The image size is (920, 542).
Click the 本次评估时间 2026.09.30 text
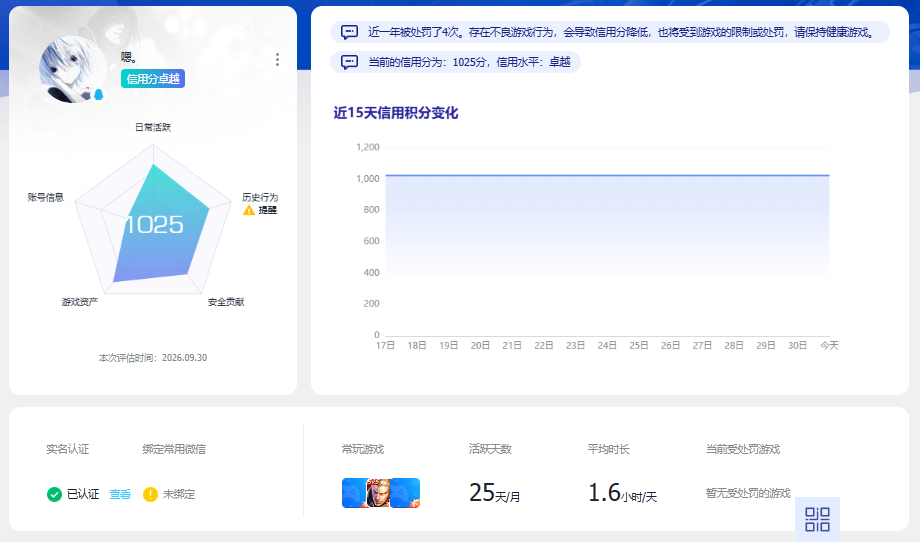153,358
